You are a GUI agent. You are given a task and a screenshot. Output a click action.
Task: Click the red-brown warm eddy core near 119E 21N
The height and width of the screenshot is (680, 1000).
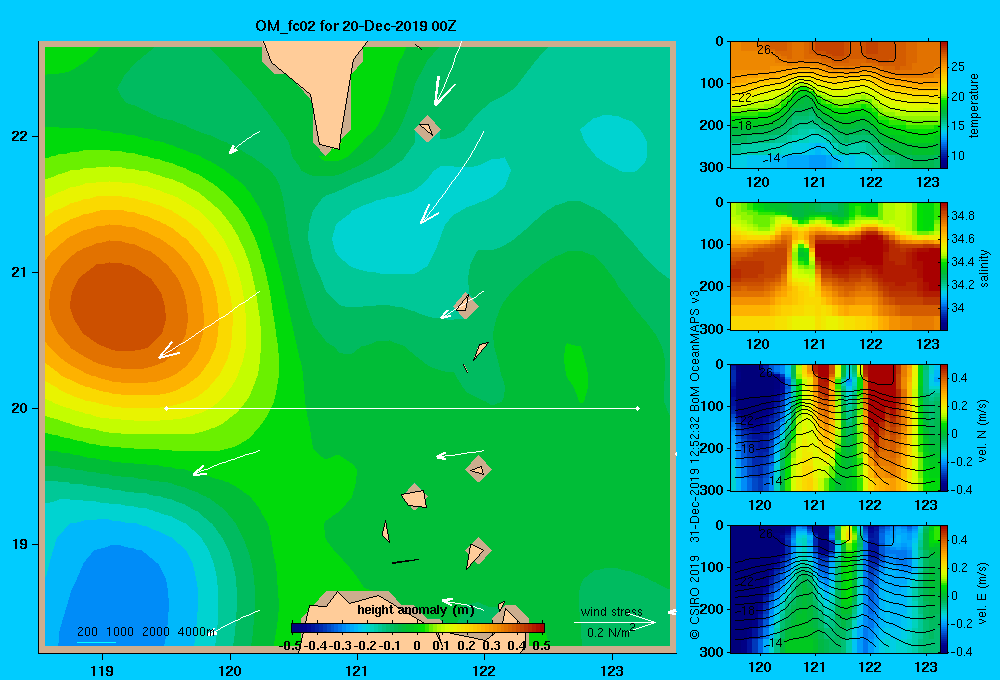[118, 306]
